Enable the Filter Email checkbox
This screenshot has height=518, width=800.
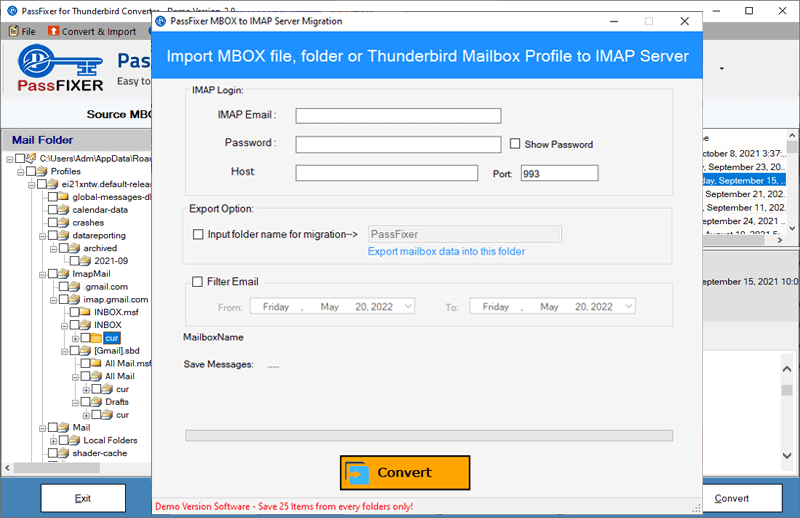coord(197,282)
